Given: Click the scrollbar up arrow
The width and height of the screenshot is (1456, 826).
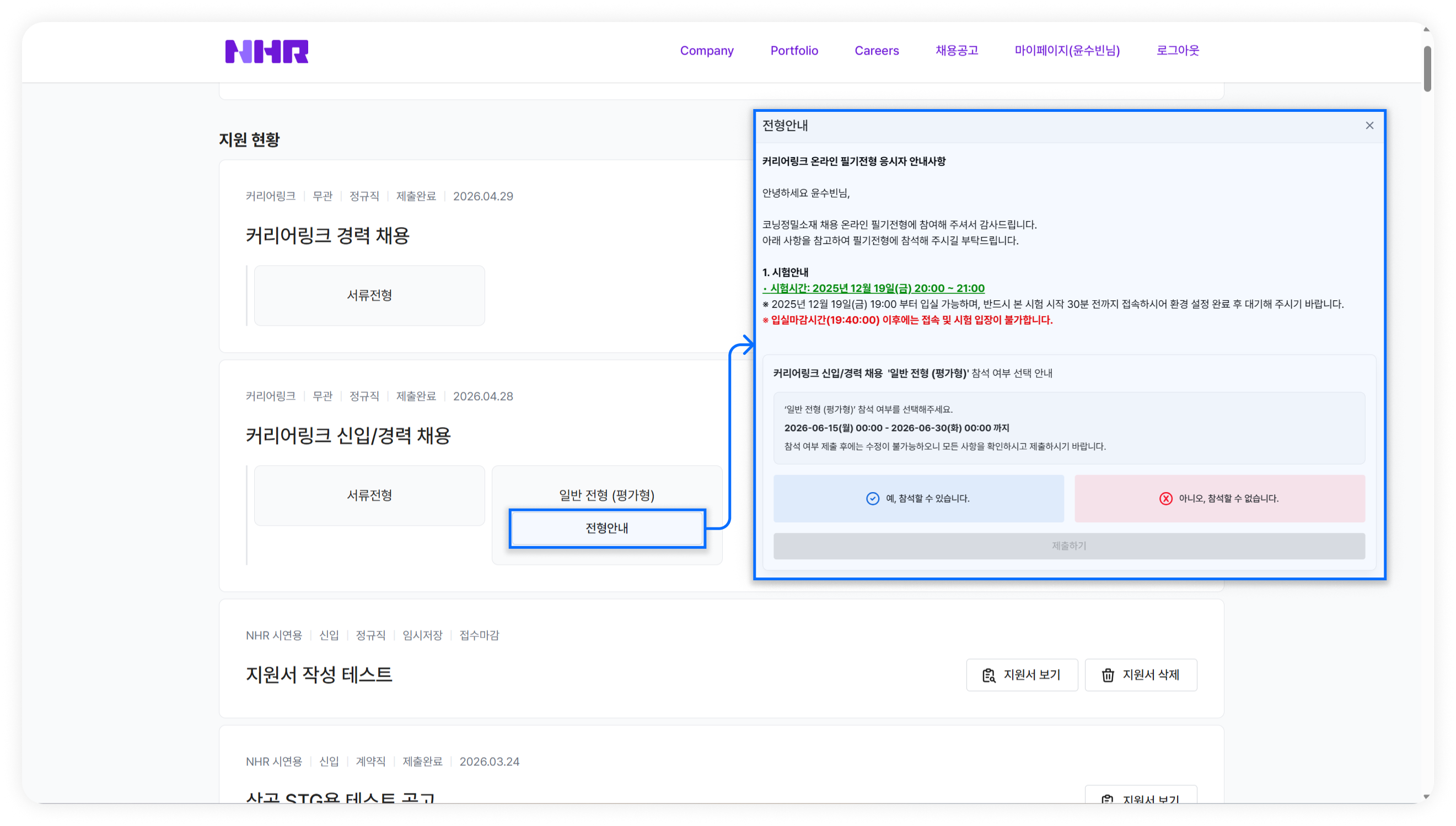Looking at the screenshot, I should (1426, 30).
